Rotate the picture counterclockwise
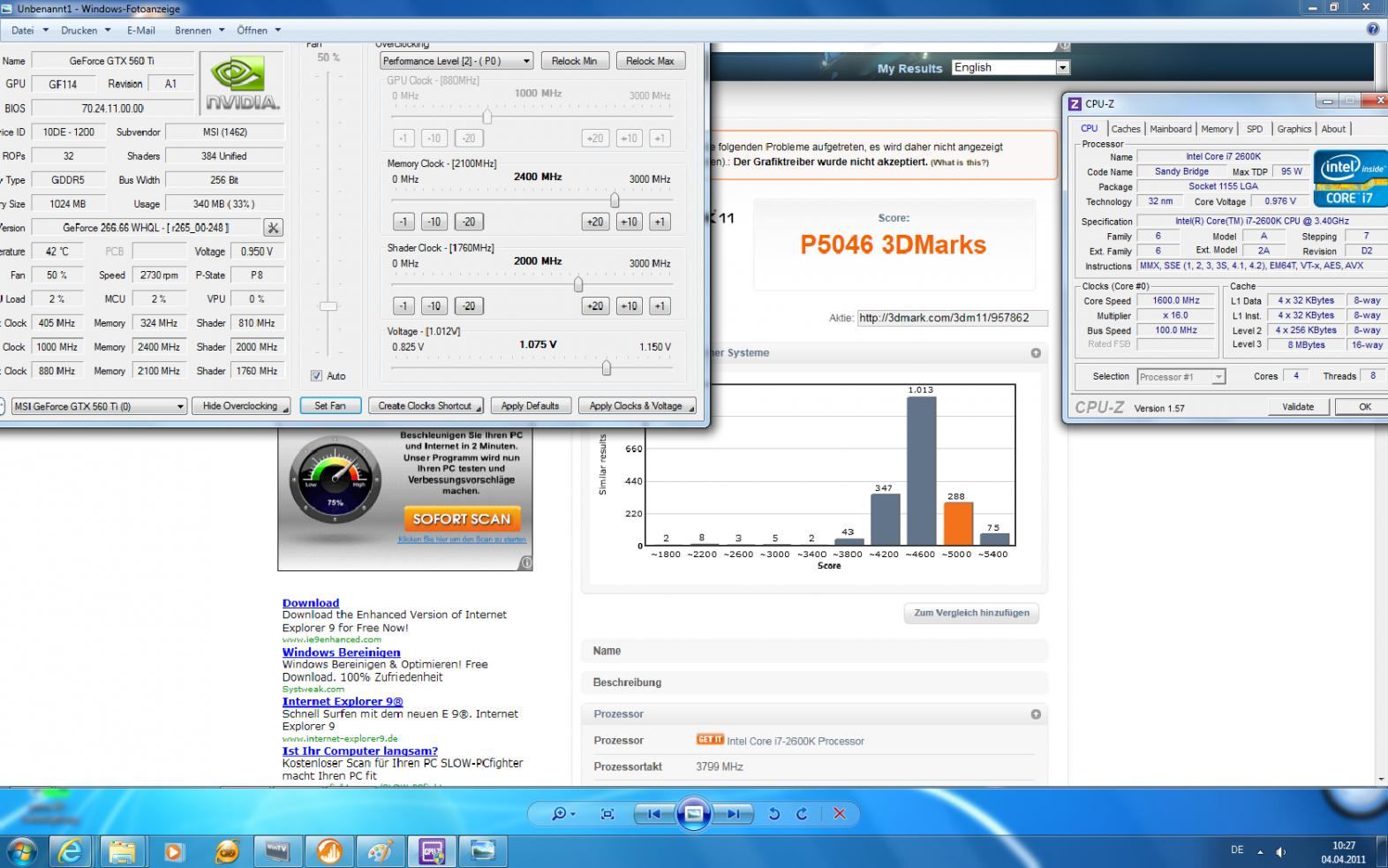The width and height of the screenshot is (1388, 868). pos(774,814)
